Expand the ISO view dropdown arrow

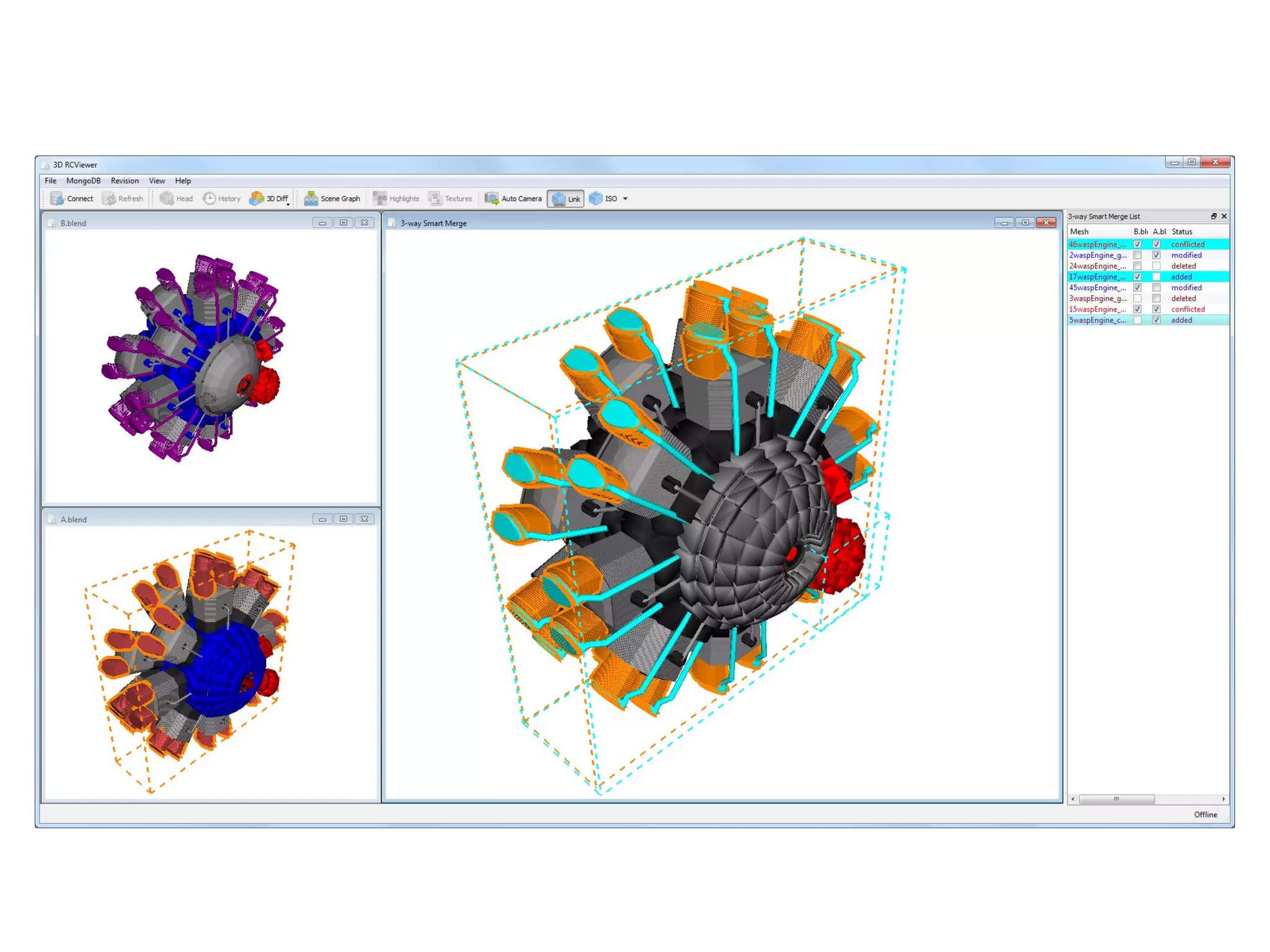coord(625,199)
